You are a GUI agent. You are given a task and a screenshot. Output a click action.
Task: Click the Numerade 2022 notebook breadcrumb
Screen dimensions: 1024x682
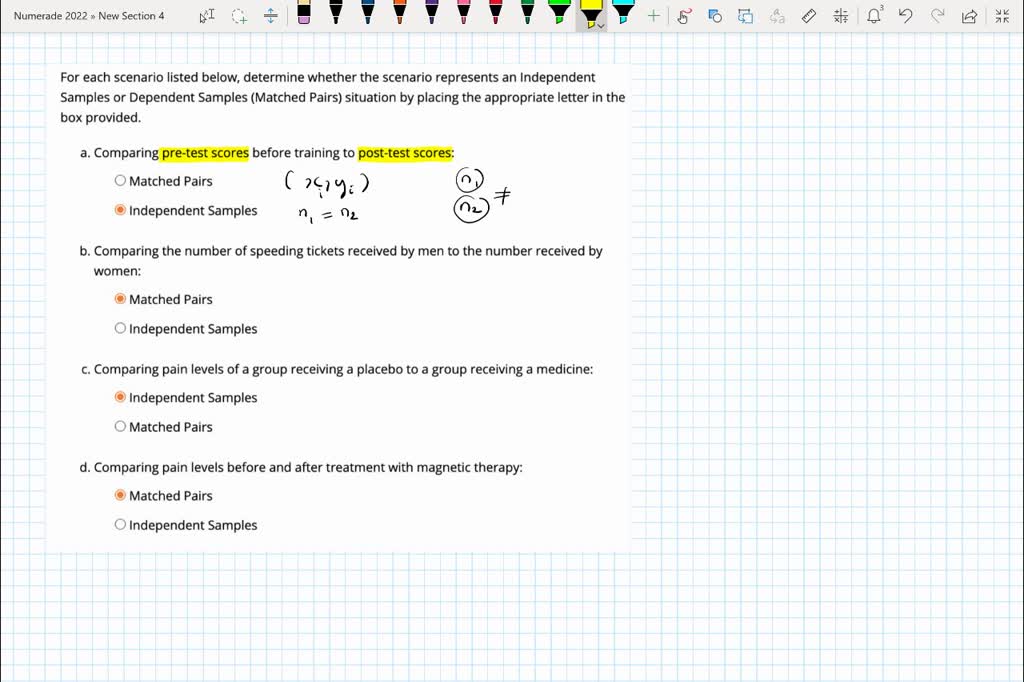click(x=47, y=16)
